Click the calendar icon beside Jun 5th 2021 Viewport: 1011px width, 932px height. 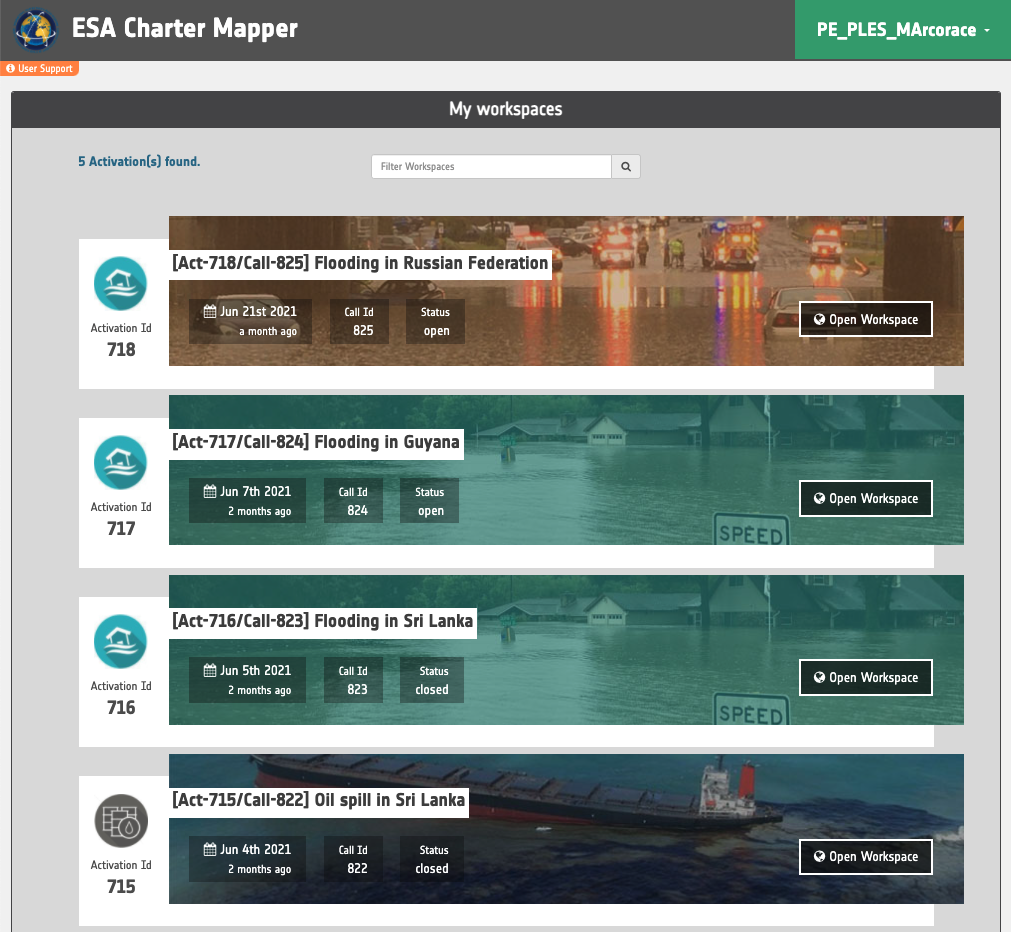click(x=210, y=670)
